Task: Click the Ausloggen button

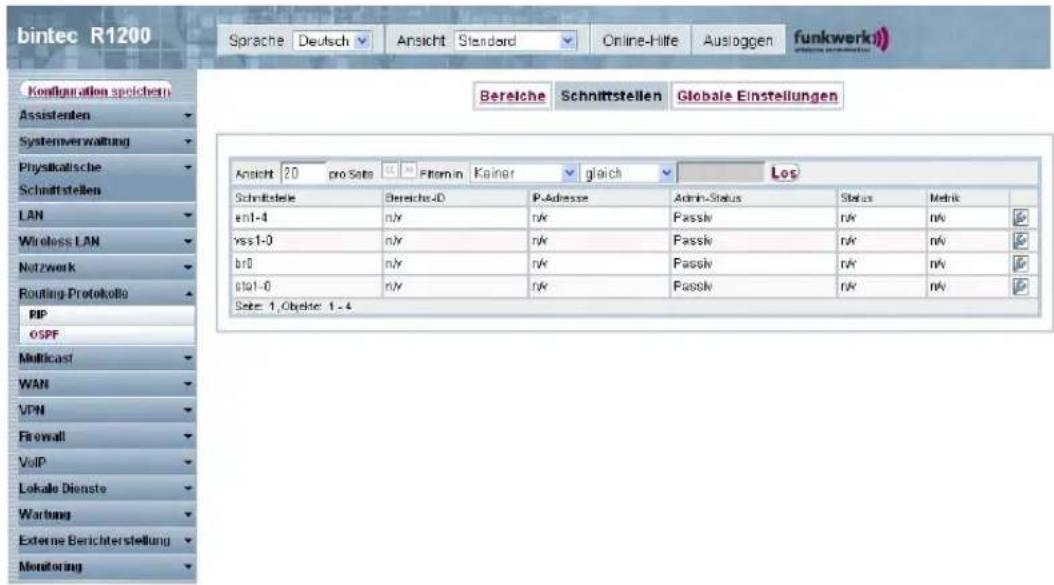Action: point(738,41)
